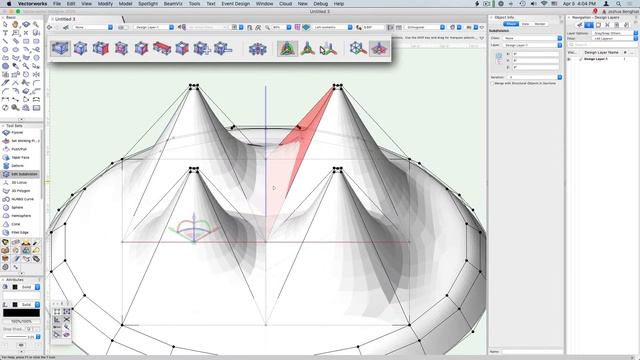Choose the Text tool in Basic palette
The height and width of the screenshot is (360, 640).
(x=5, y=33)
